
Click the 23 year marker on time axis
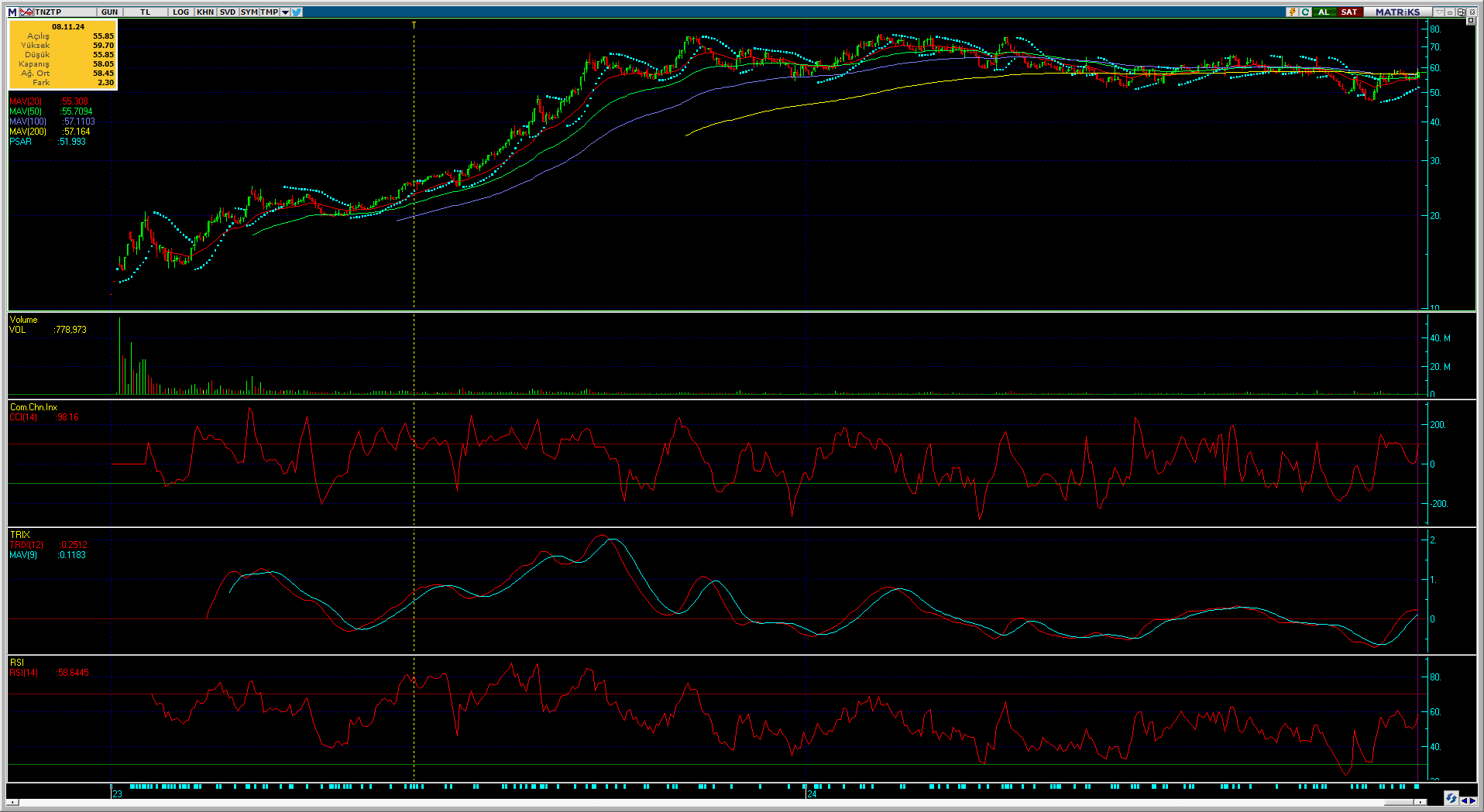(x=117, y=793)
